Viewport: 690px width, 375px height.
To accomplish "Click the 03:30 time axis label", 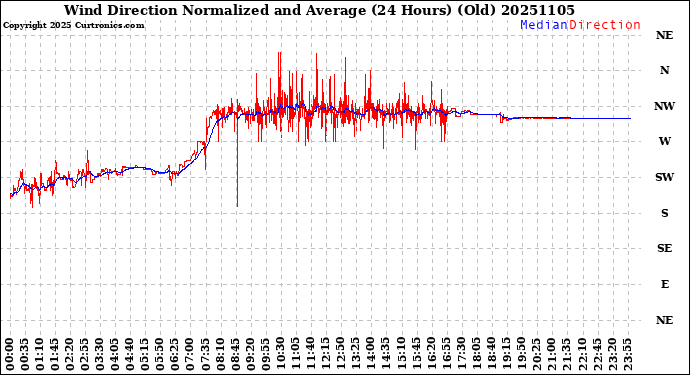I will [100, 355].
